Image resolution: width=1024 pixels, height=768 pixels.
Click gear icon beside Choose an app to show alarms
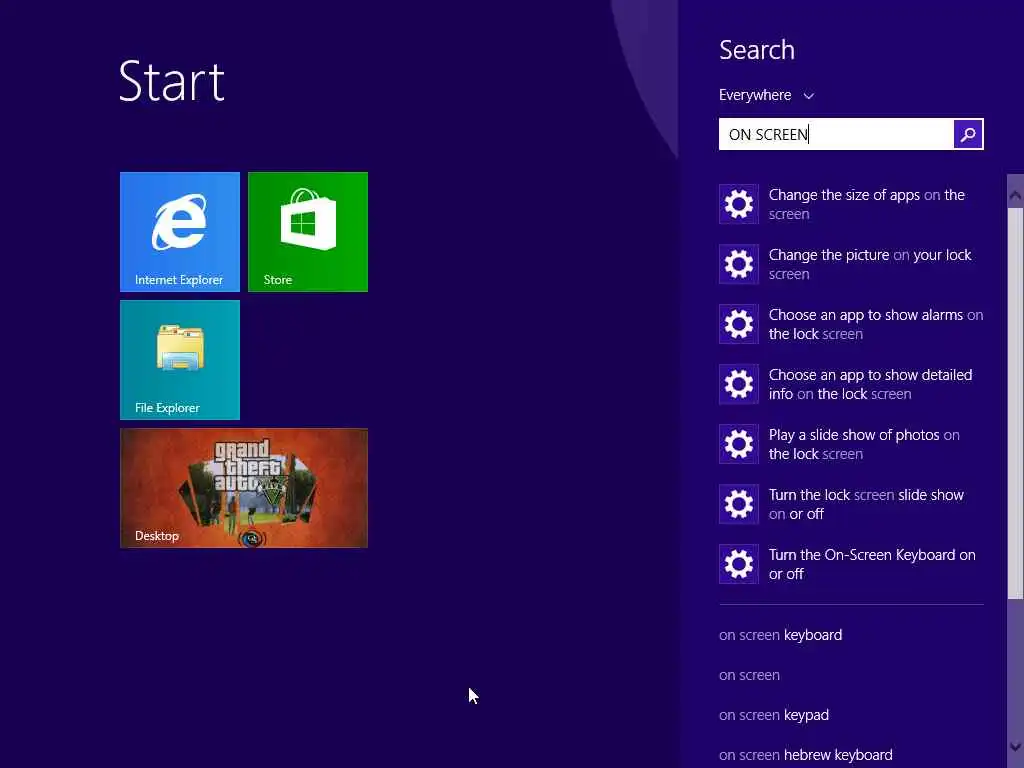point(739,324)
